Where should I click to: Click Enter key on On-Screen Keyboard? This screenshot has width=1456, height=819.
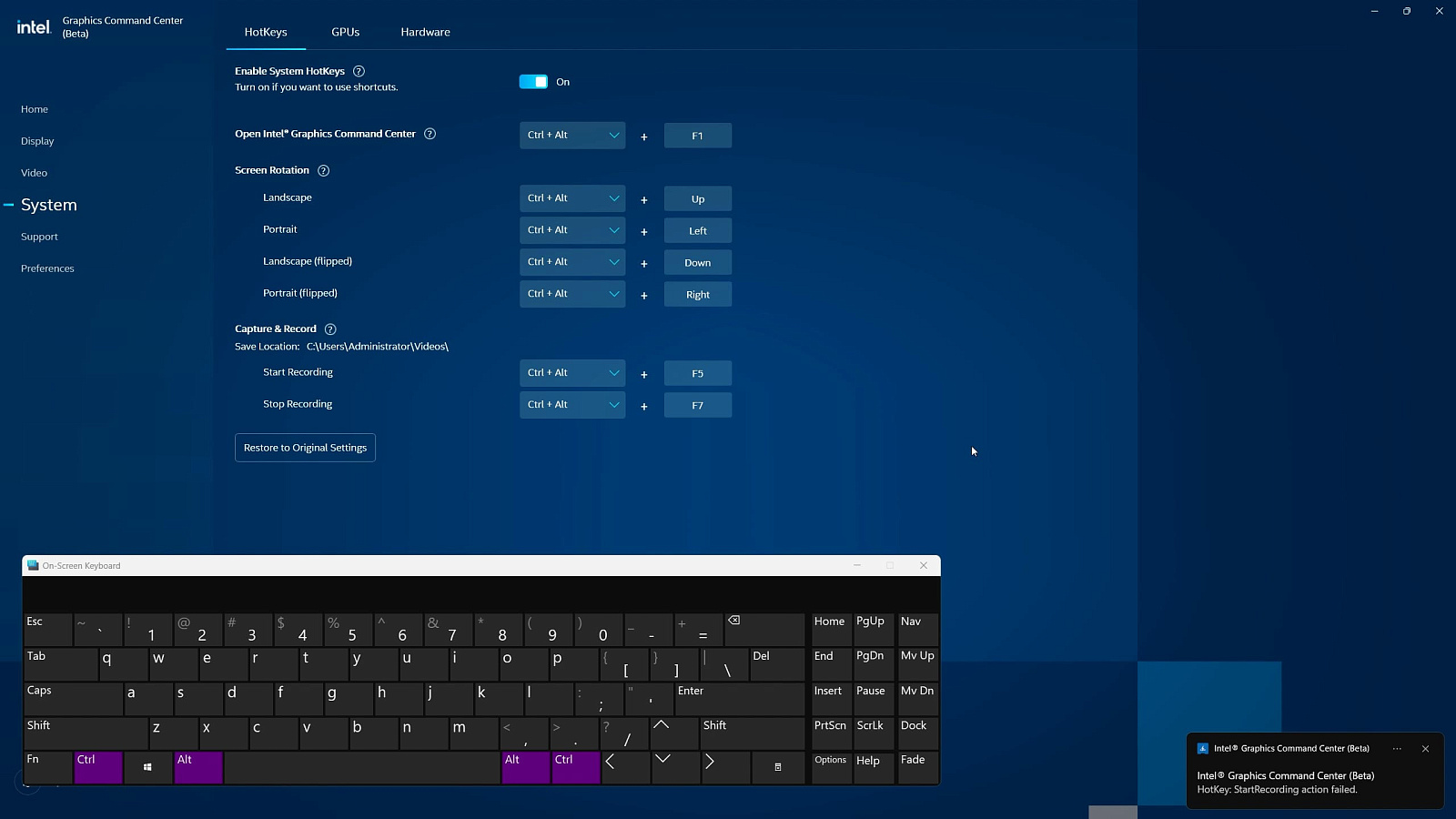pyautogui.click(x=740, y=698)
